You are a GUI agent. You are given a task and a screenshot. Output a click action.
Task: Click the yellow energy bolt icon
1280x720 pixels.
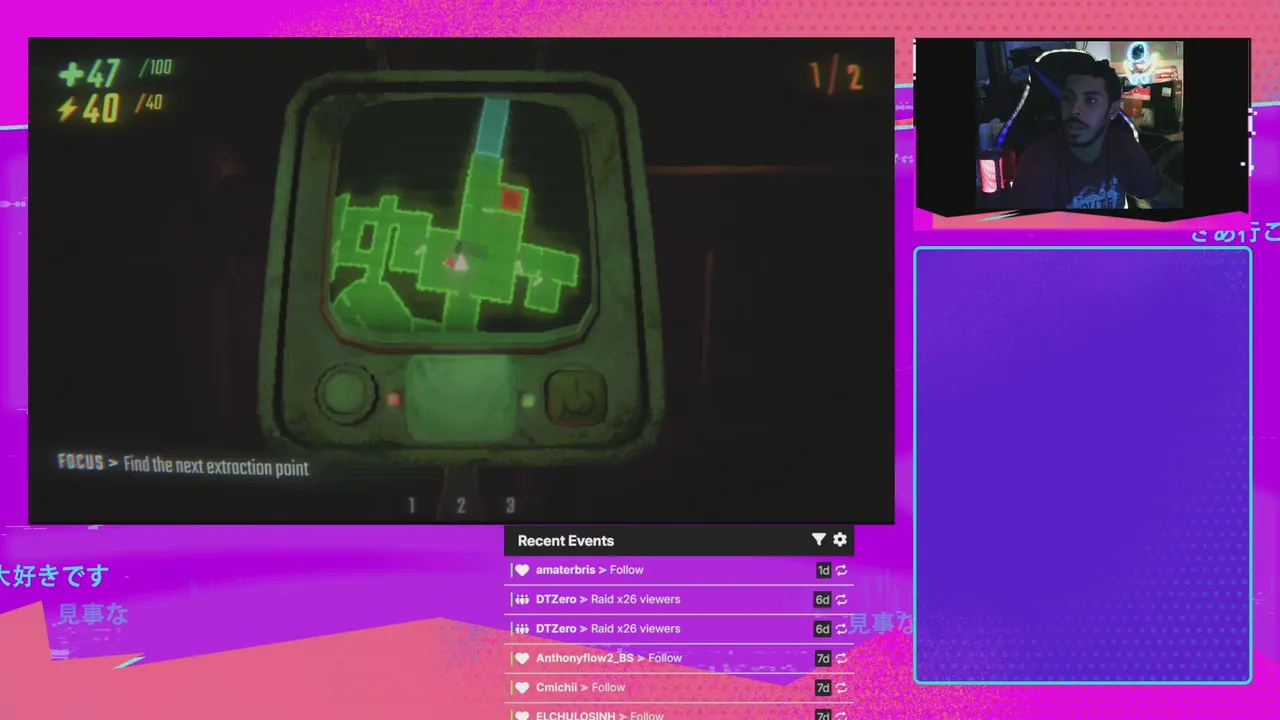point(67,108)
